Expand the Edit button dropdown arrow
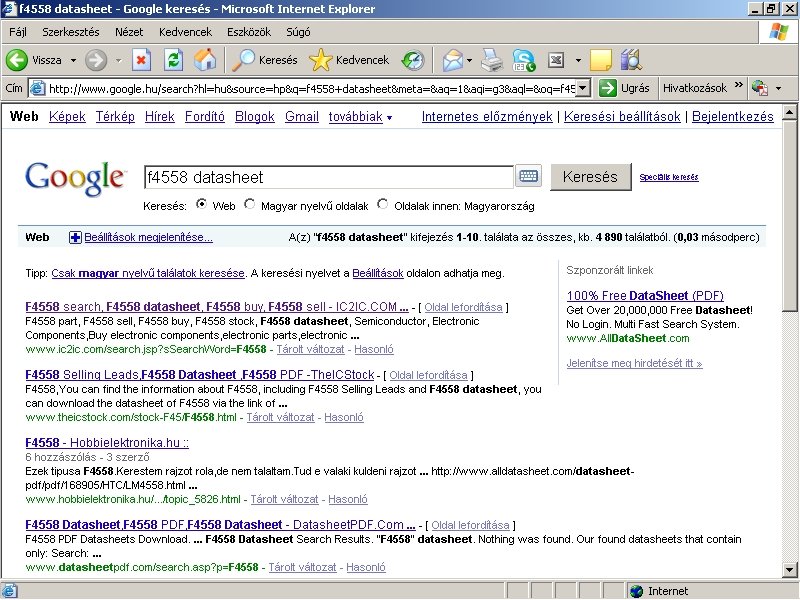Image resolution: width=800 pixels, height=600 pixels. (x=578, y=60)
